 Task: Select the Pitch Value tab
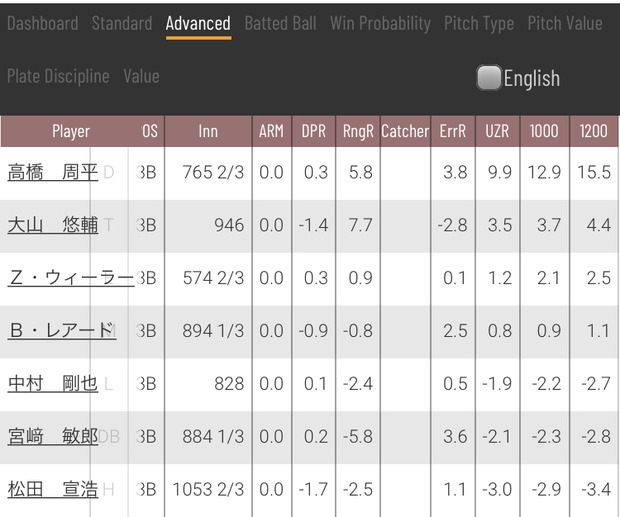click(565, 23)
